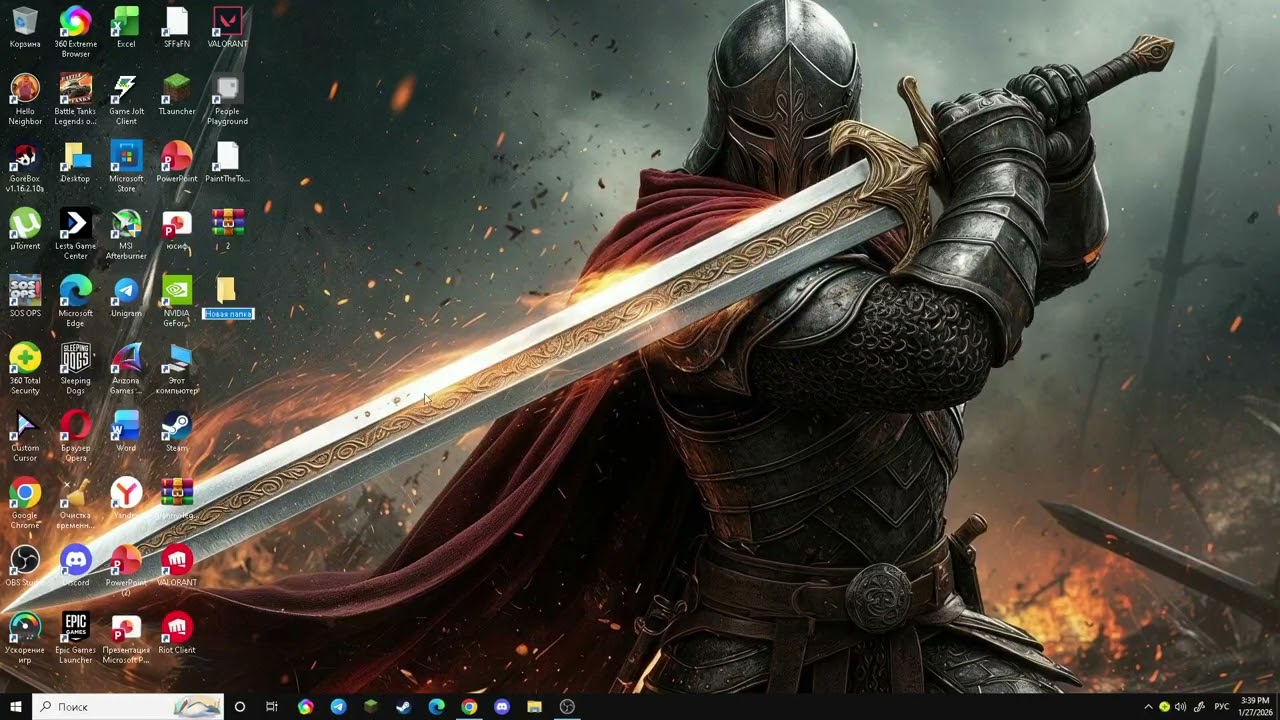Open Cortana circle button on taskbar
Screen dimensions: 1280x720
point(239,706)
